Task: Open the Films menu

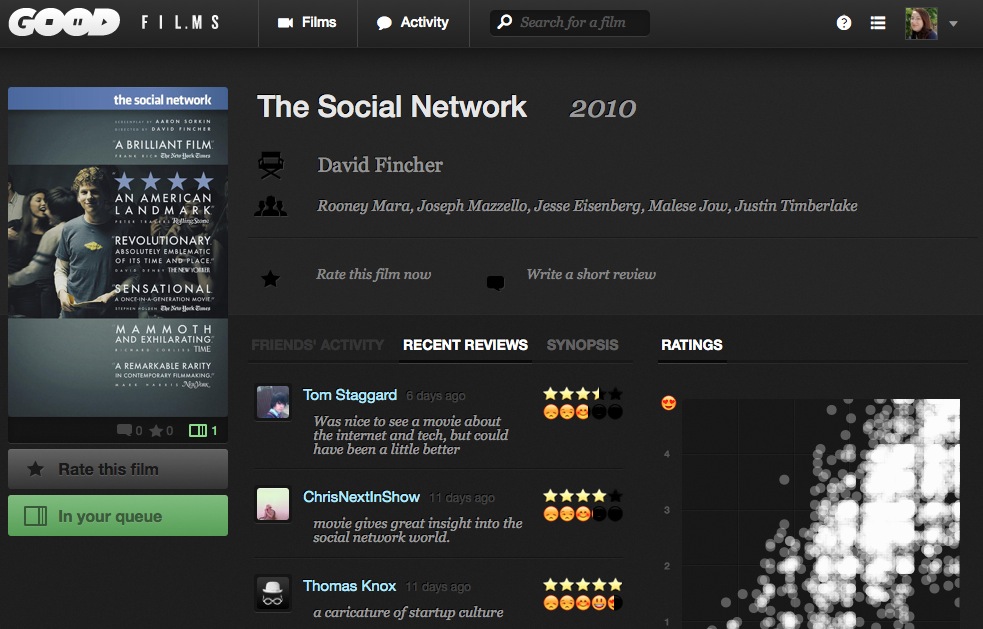Action: coord(307,23)
